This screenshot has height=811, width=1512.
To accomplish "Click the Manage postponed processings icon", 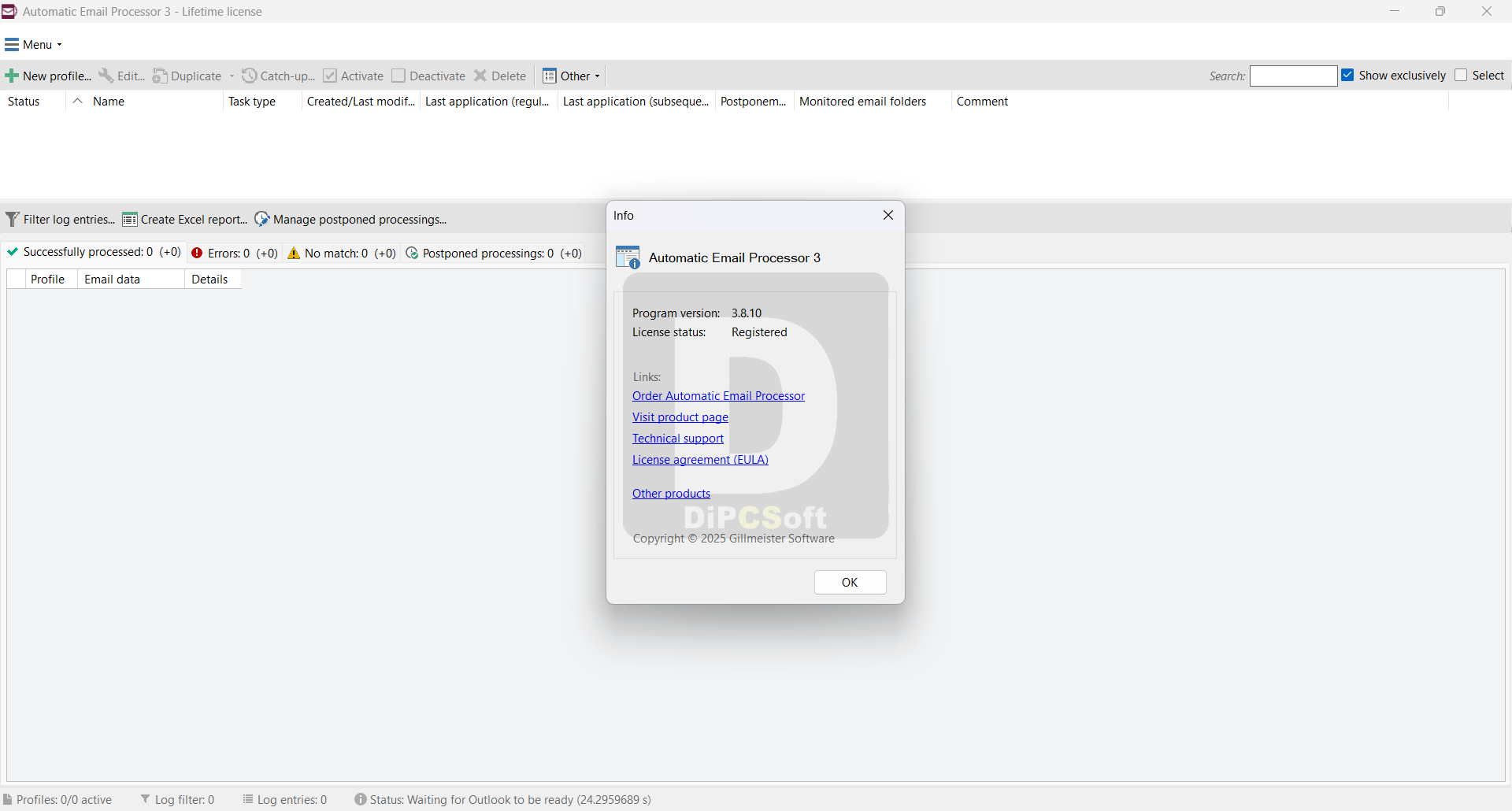I will pyautogui.click(x=262, y=219).
